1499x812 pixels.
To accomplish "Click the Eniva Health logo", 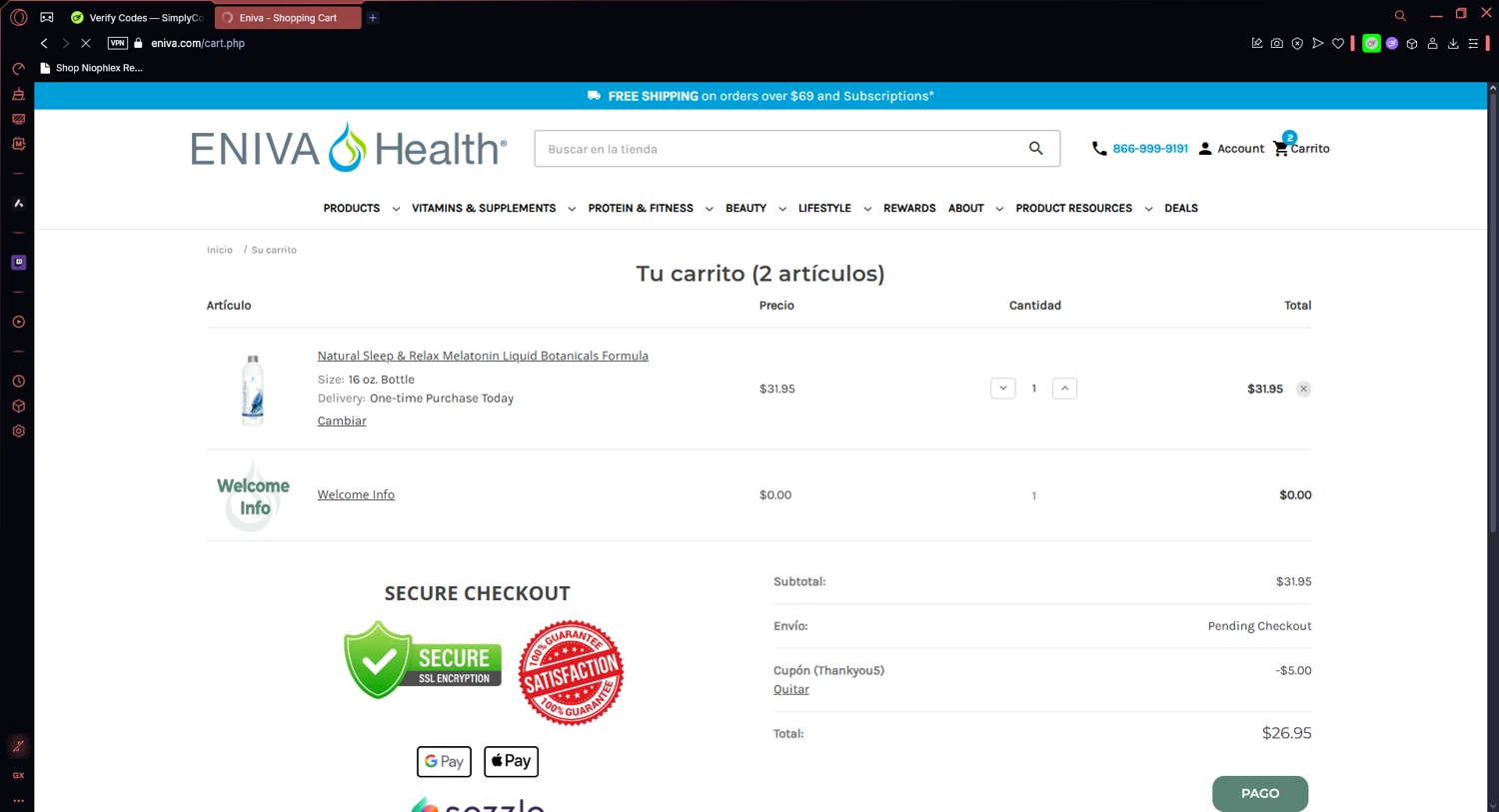I will [349, 148].
